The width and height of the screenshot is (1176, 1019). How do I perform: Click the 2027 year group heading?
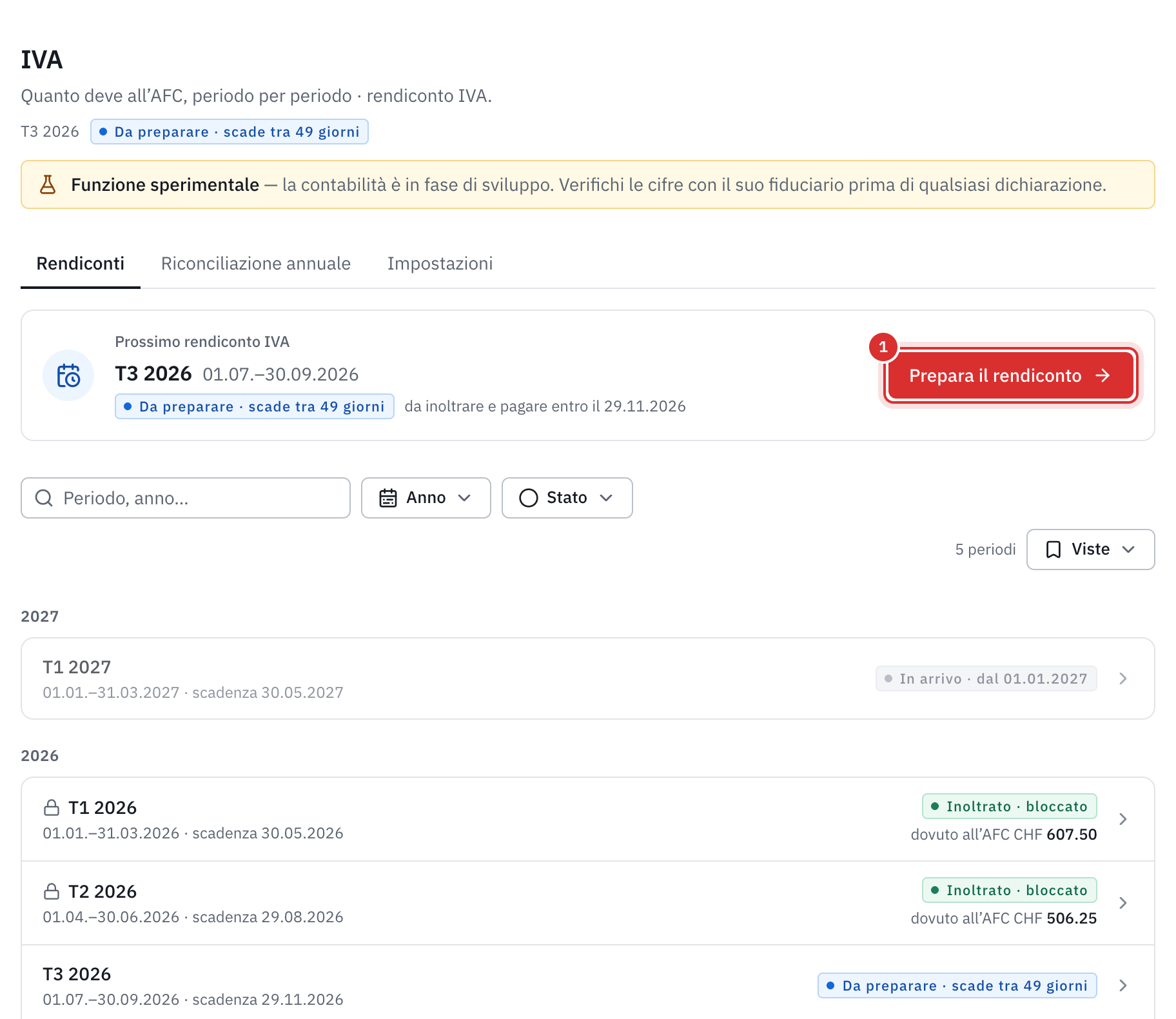point(40,617)
